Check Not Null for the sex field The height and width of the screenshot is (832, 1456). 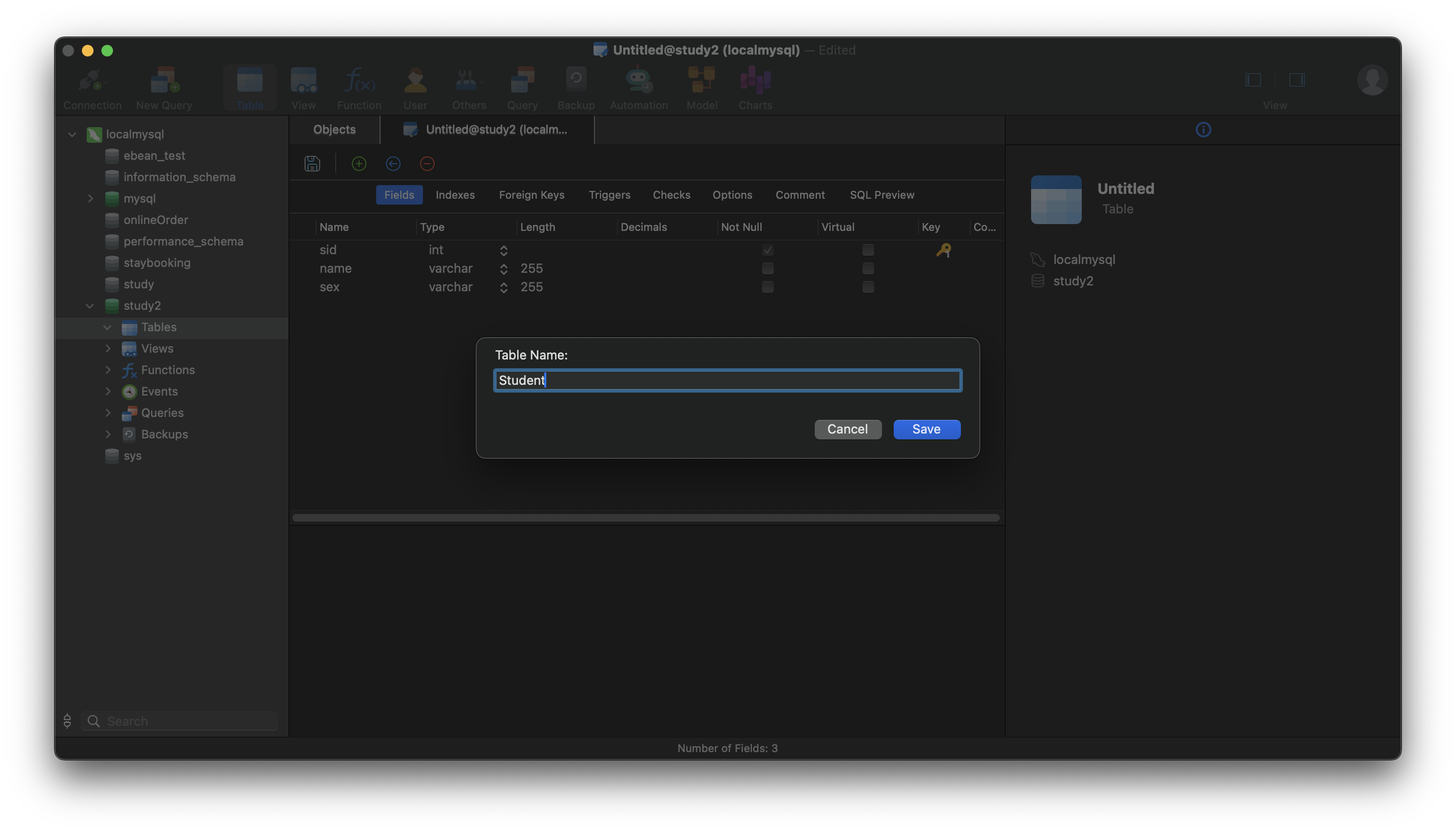point(768,287)
